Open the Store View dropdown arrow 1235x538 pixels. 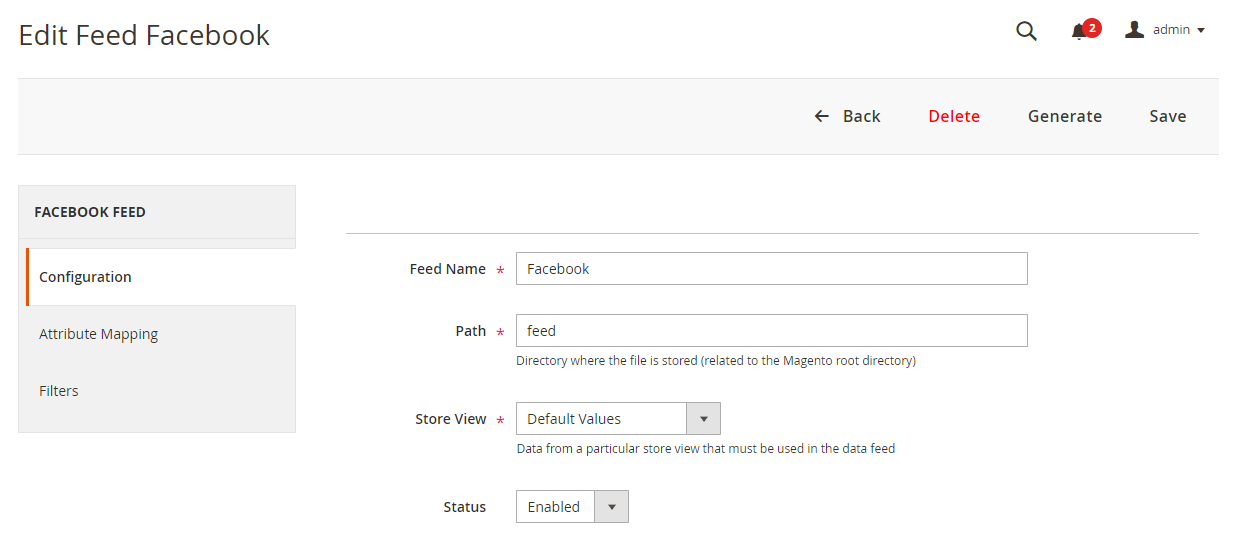click(703, 419)
